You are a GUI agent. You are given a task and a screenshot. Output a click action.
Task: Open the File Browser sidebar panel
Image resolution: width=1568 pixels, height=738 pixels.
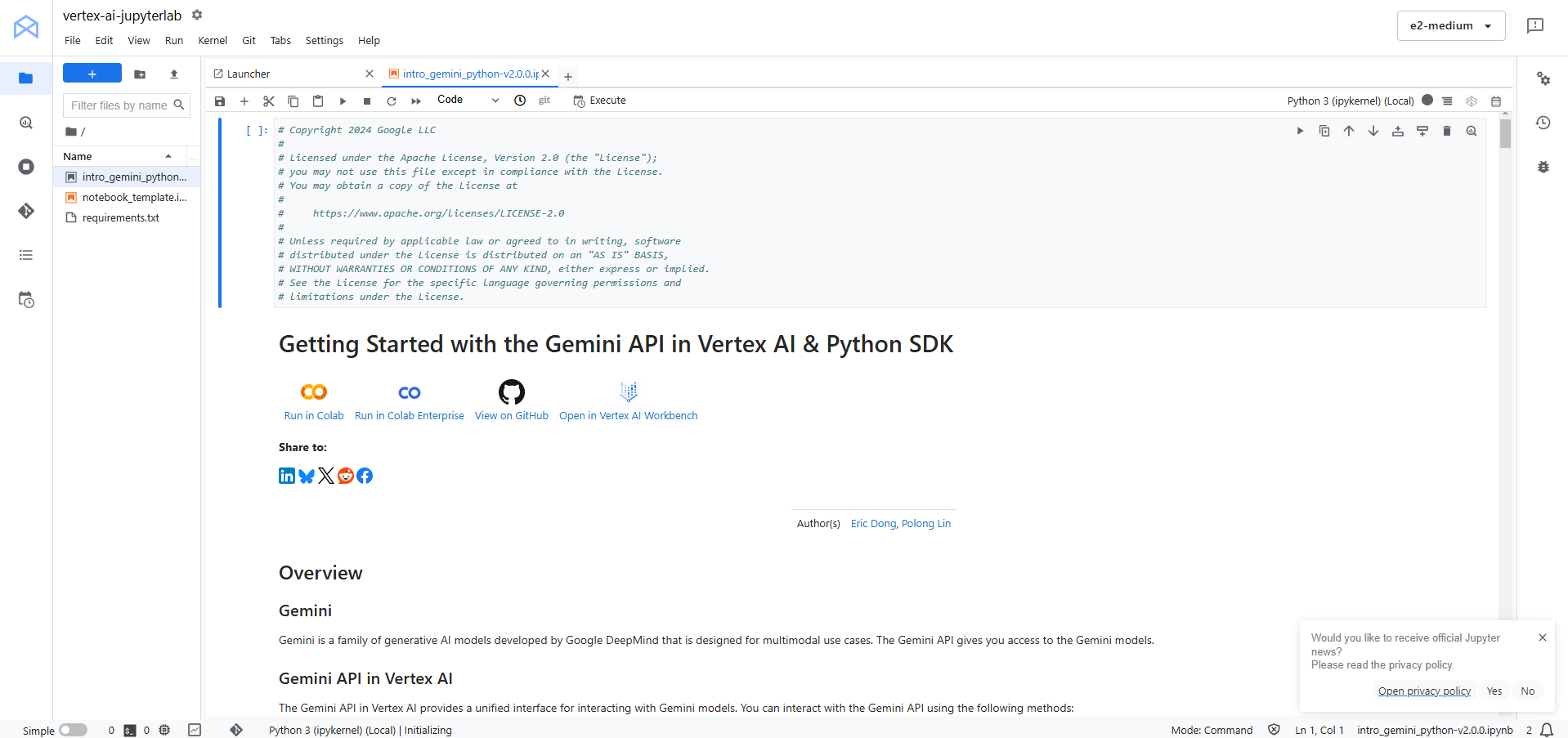(26, 78)
